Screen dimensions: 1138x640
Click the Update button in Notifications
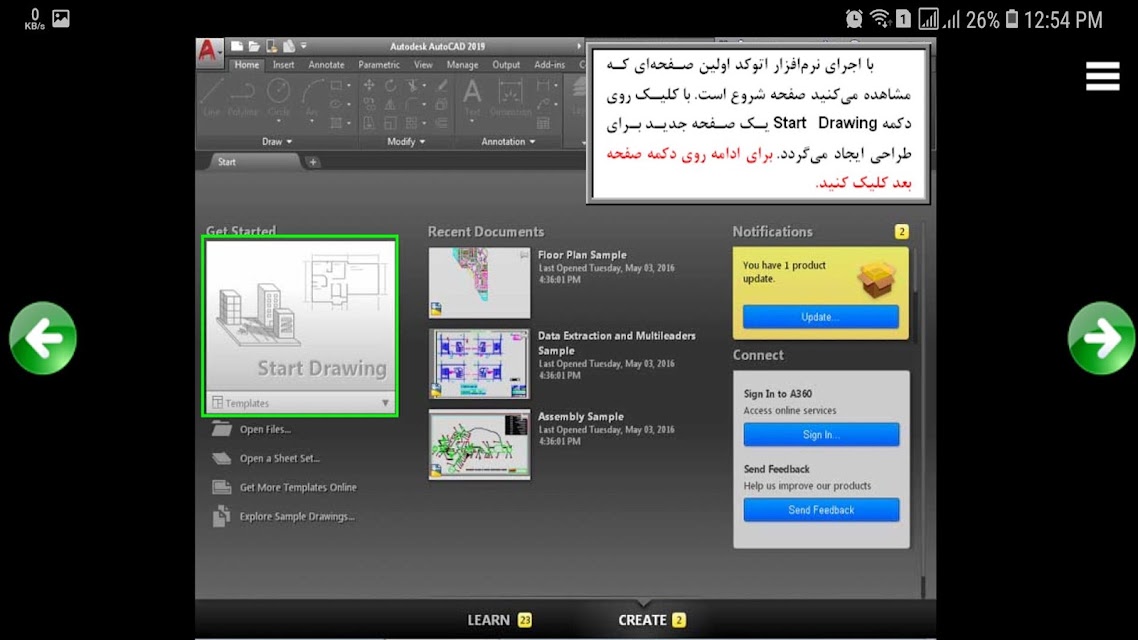[820, 317]
